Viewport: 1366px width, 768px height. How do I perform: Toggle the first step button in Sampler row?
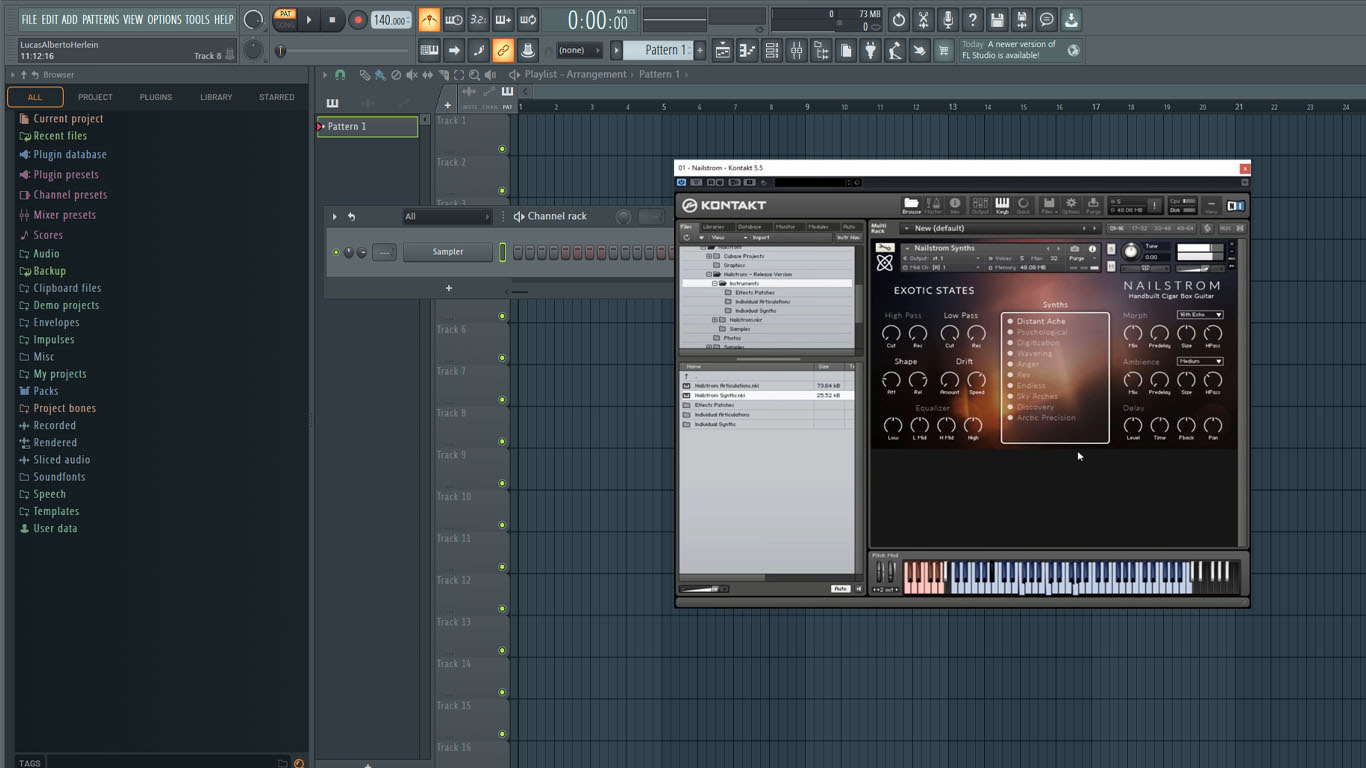click(518, 252)
